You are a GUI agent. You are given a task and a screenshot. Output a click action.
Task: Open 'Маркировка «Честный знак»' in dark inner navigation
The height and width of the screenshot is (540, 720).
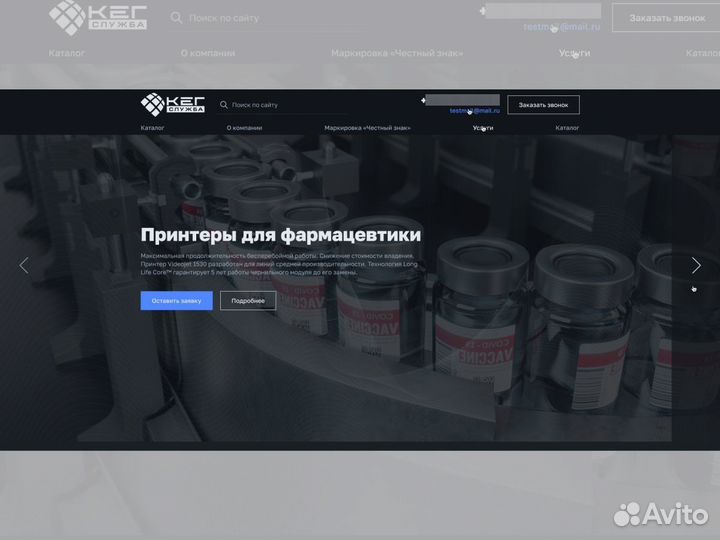click(367, 128)
